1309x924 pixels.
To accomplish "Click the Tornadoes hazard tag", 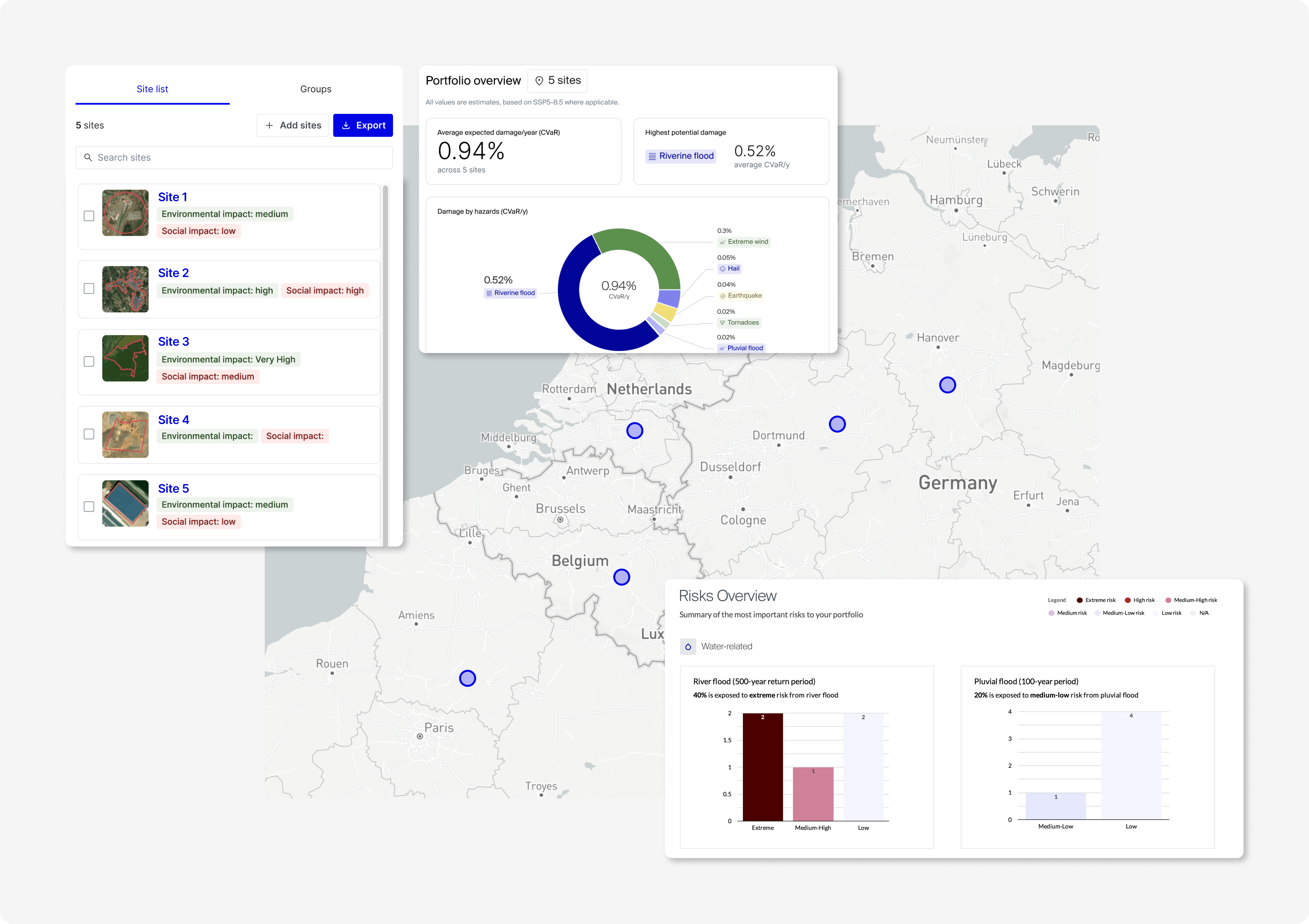I will pos(740,323).
